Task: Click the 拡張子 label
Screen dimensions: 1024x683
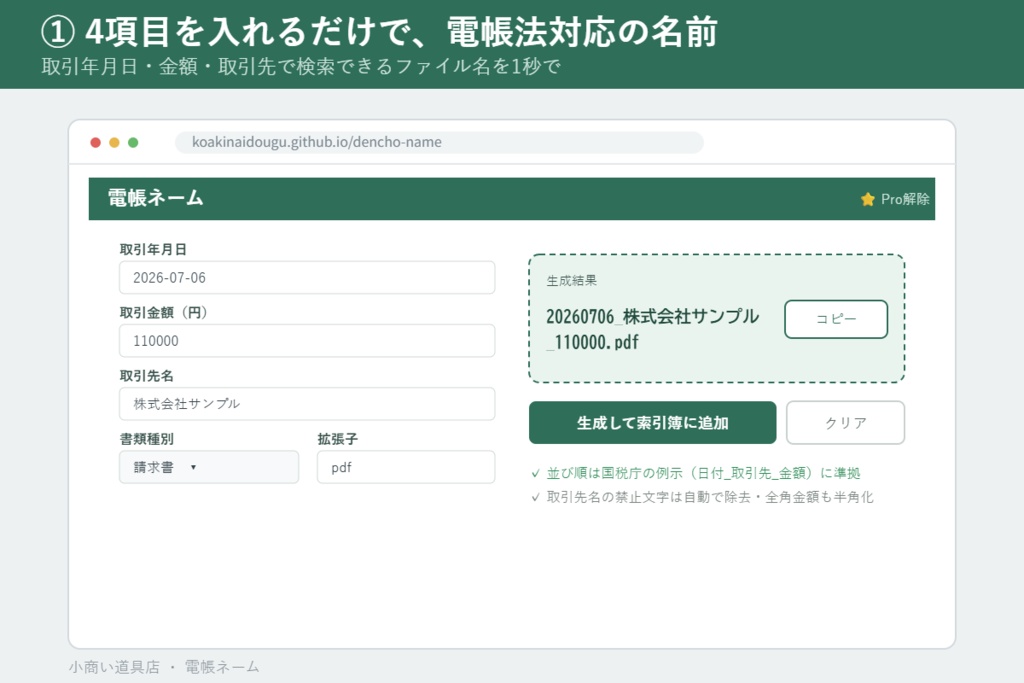Action: tap(338, 439)
